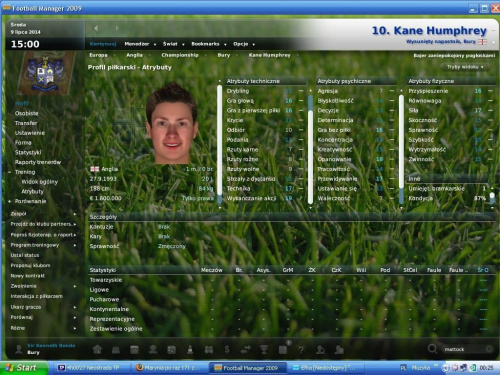500x375 pixels.
Task: Open the Opcje menu
Action: pyautogui.click(x=244, y=44)
